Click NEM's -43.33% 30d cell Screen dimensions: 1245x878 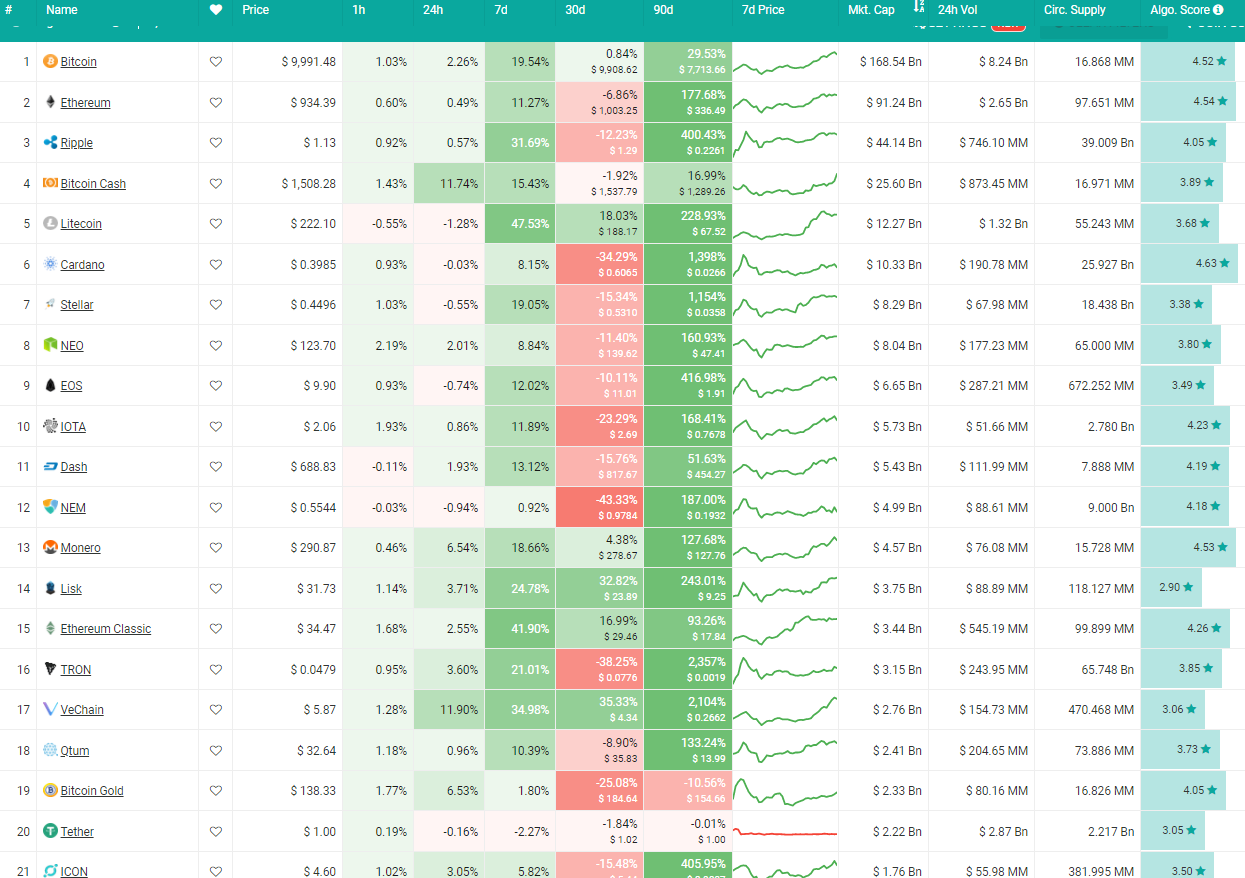(600, 507)
